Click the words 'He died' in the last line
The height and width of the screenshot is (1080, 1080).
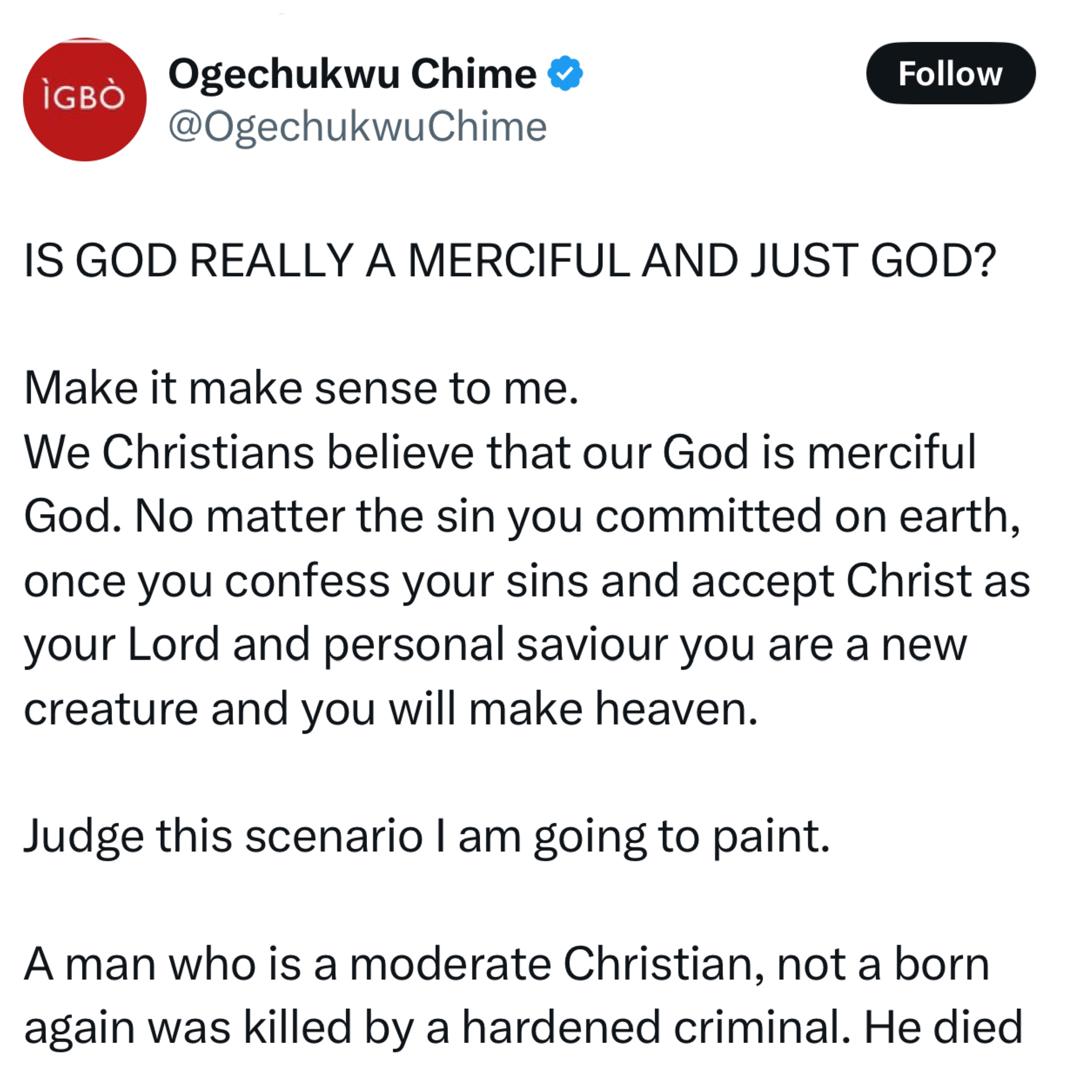point(944,1028)
